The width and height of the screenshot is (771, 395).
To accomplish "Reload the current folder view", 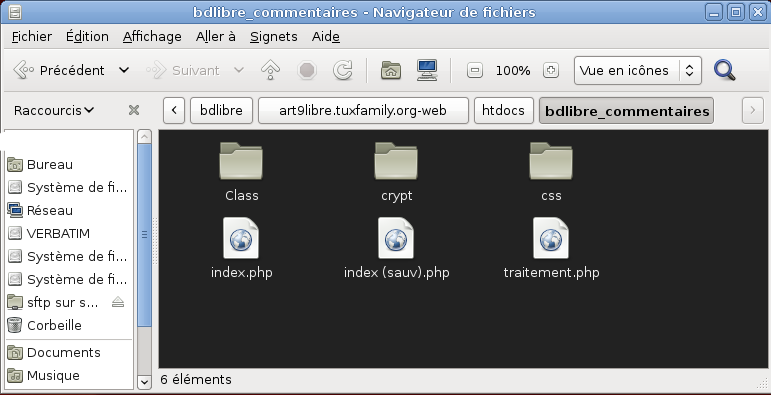I will tap(342, 70).
